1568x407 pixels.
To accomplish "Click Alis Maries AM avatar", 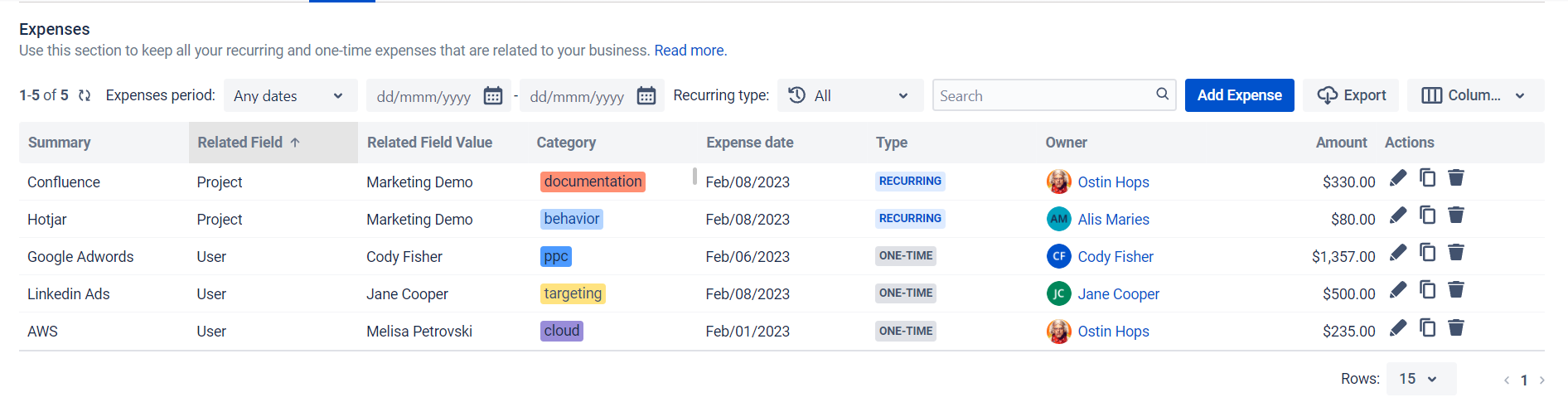I will click(x=1059, y=219).
